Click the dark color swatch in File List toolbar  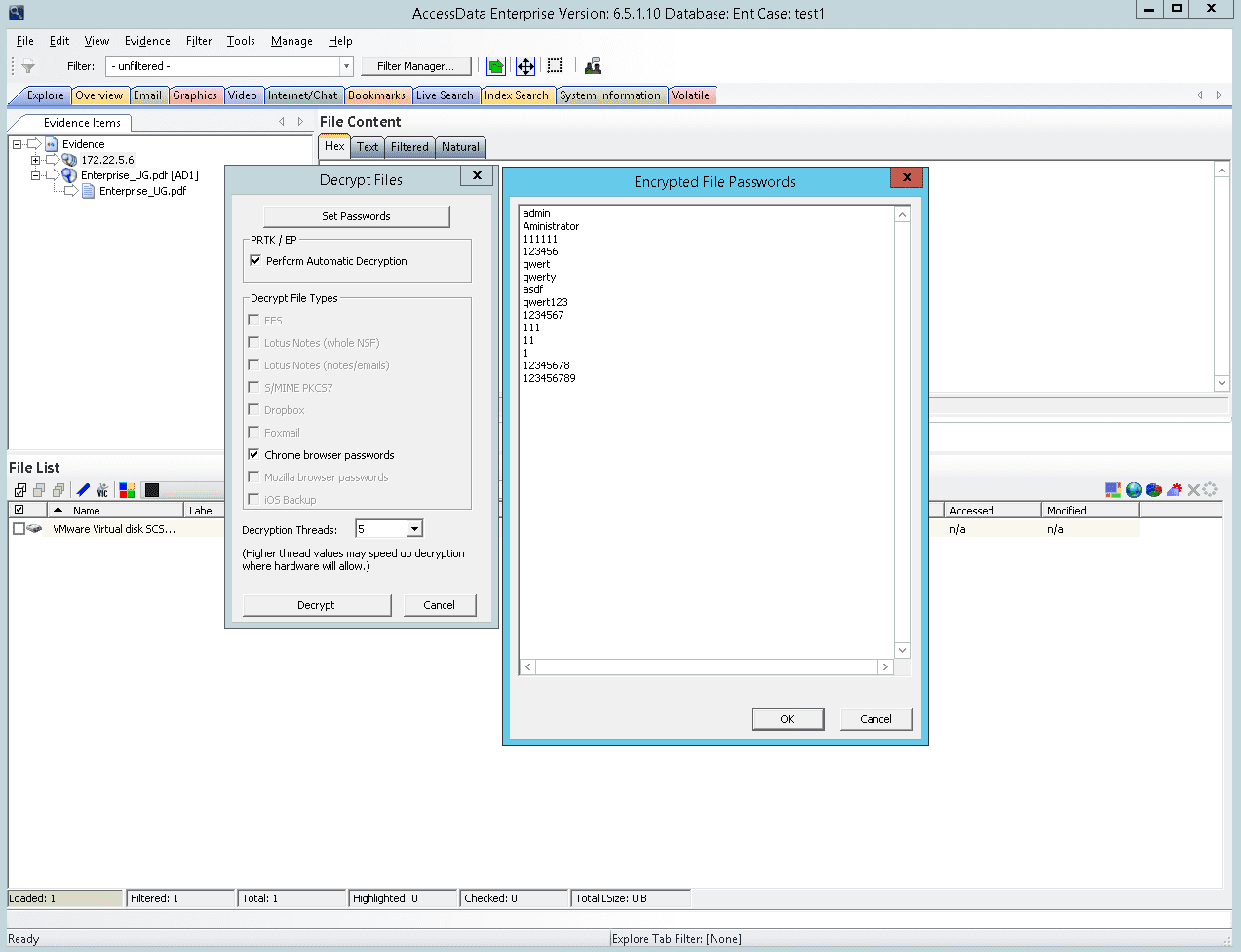point(152,490)
